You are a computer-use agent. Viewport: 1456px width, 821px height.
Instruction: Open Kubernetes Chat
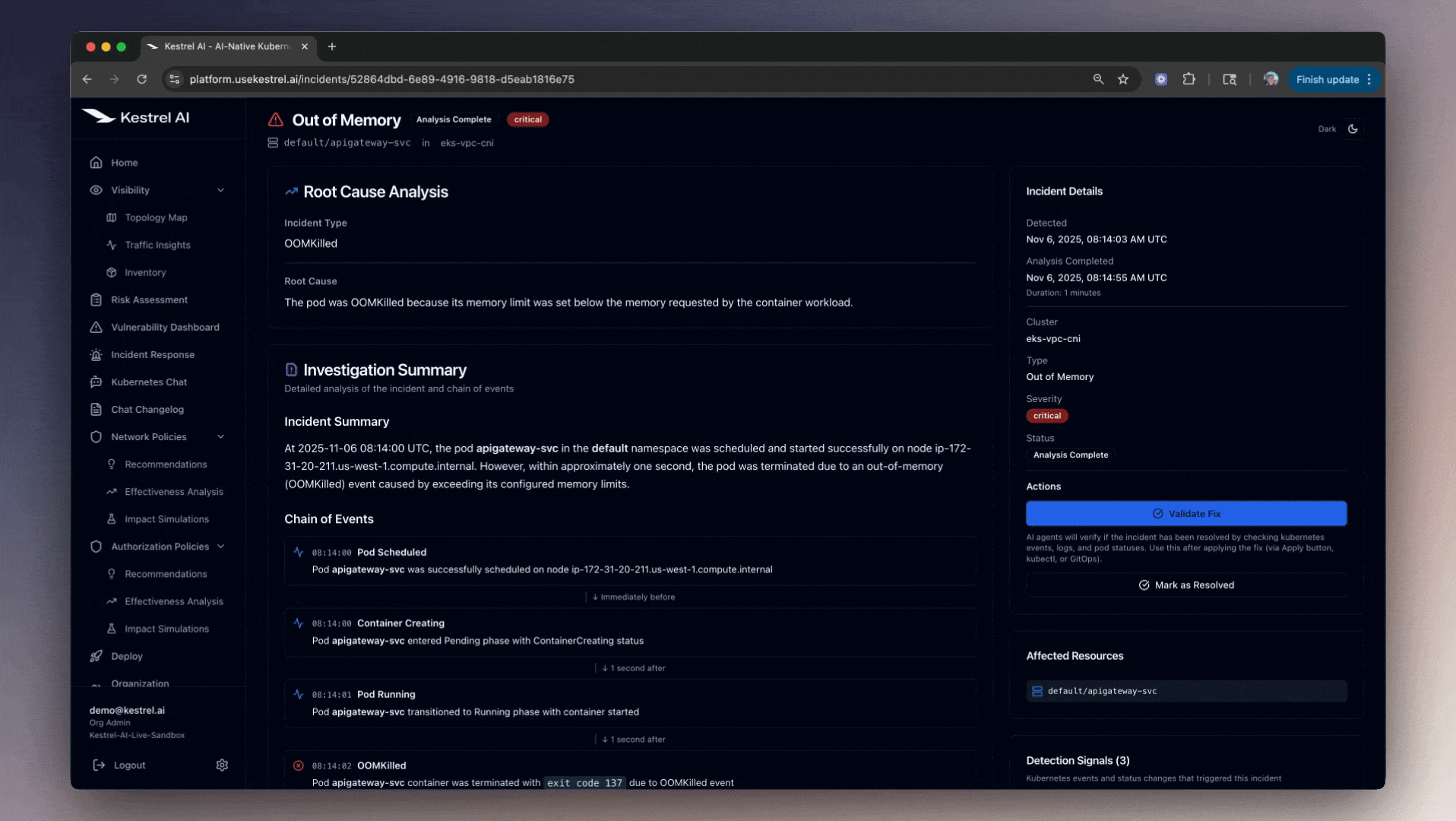[149, 382]
